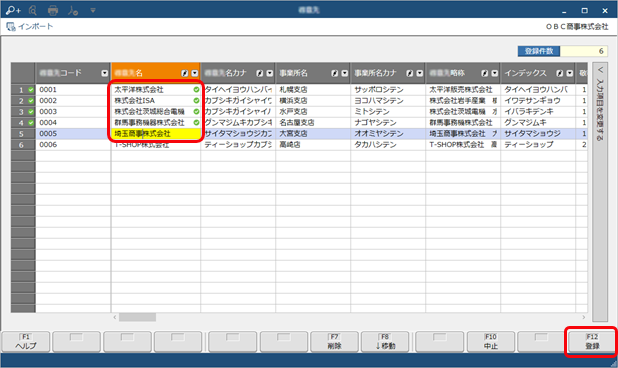This screenshot has height=368, width=618.
Task: Click the horizontal scrollbar left arrow
Action: pos(115,317)
